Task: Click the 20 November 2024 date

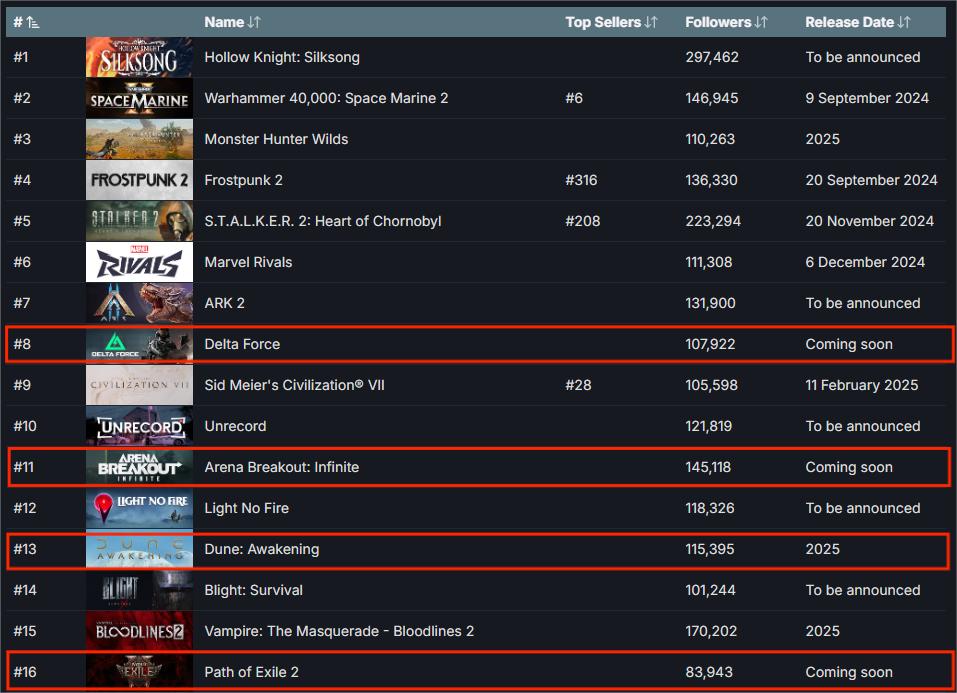Action: (x=869, y=221)
